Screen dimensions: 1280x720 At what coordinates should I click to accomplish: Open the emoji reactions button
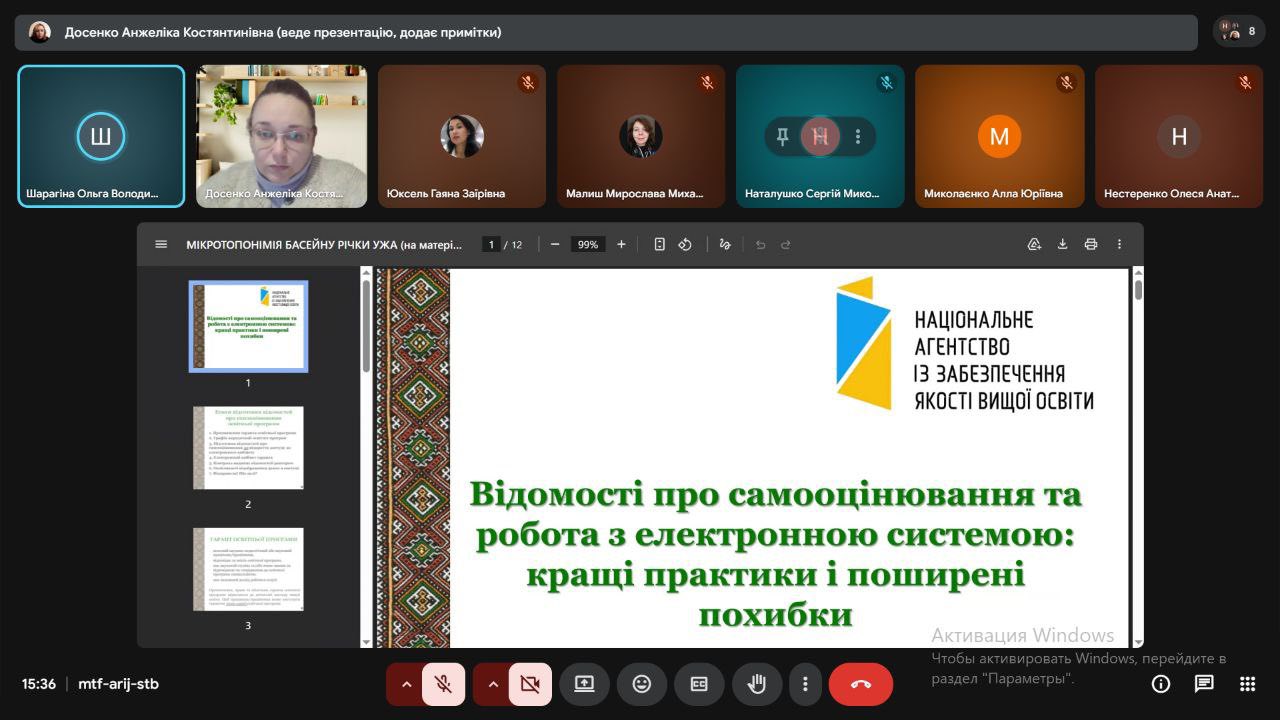(x=641, y=684)
